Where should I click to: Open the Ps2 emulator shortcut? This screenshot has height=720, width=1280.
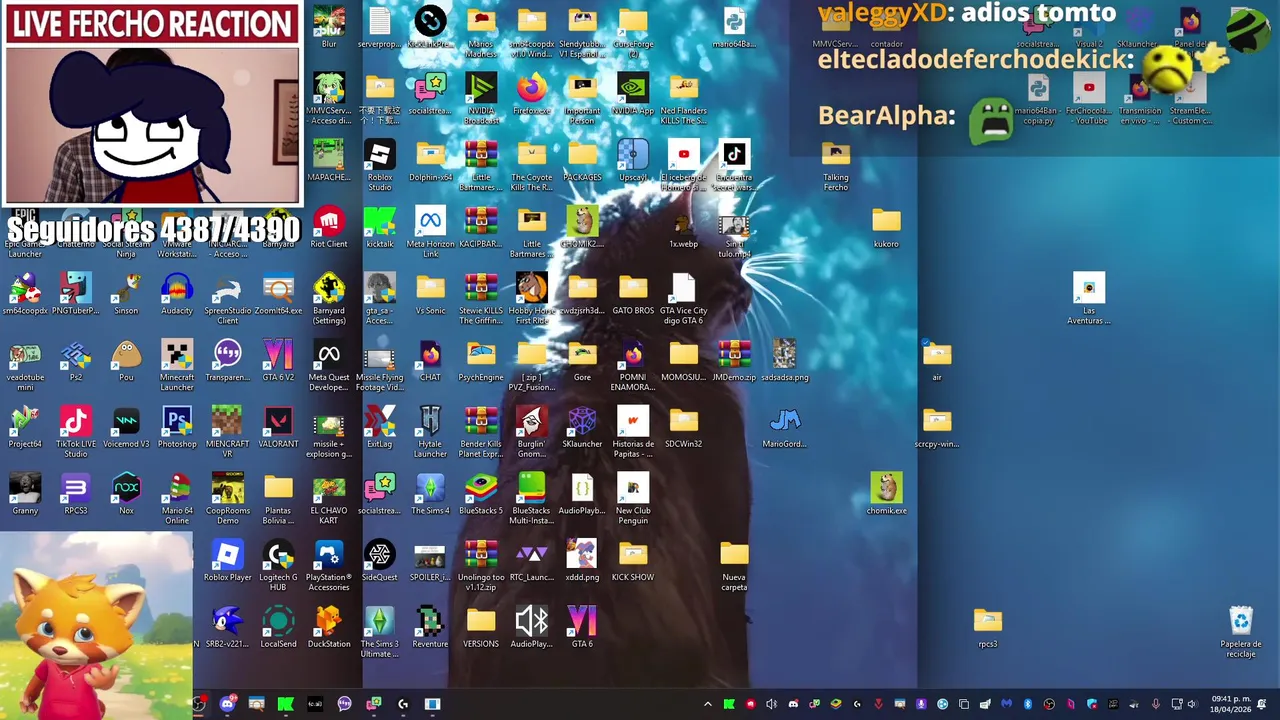(75, 360)
